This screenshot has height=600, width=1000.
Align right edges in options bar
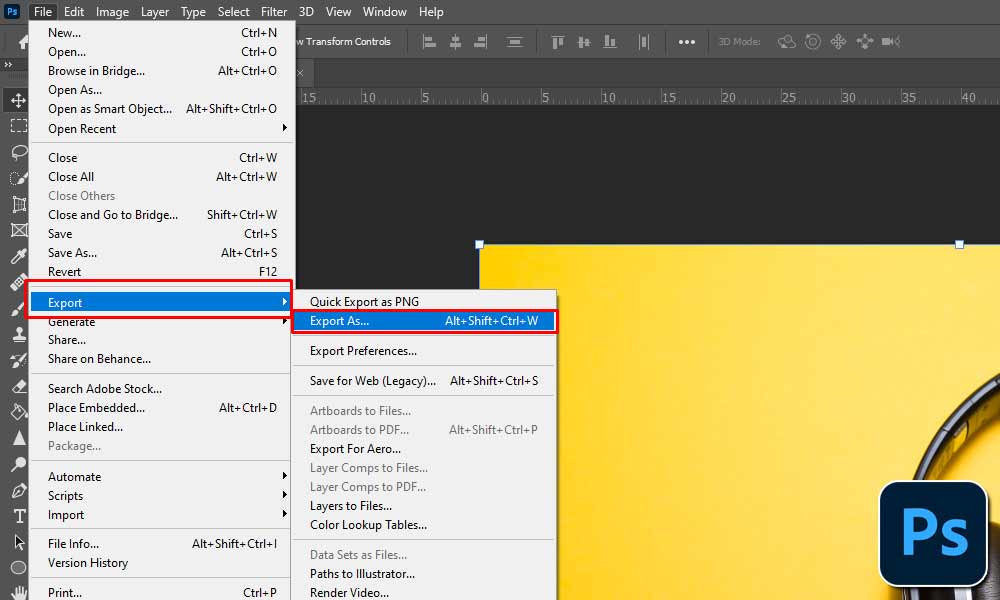[481, 42]
